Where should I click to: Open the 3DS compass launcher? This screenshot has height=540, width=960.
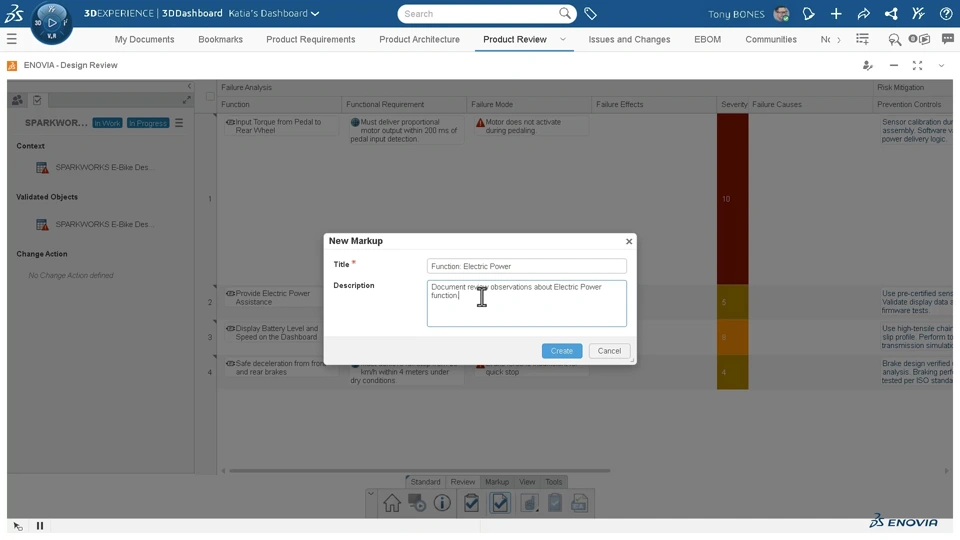[x=51, y=23]
